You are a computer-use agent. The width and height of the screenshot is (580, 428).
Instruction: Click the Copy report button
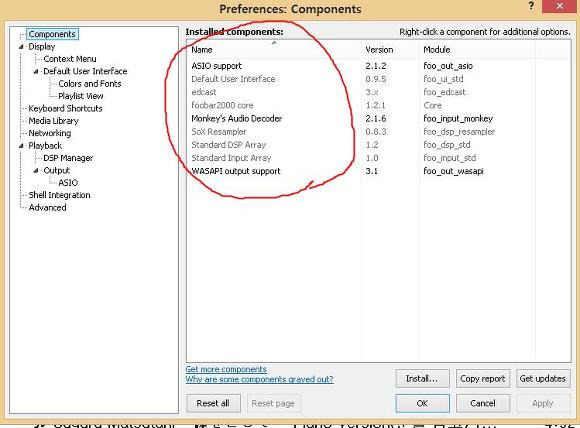[x=483, y=378]
